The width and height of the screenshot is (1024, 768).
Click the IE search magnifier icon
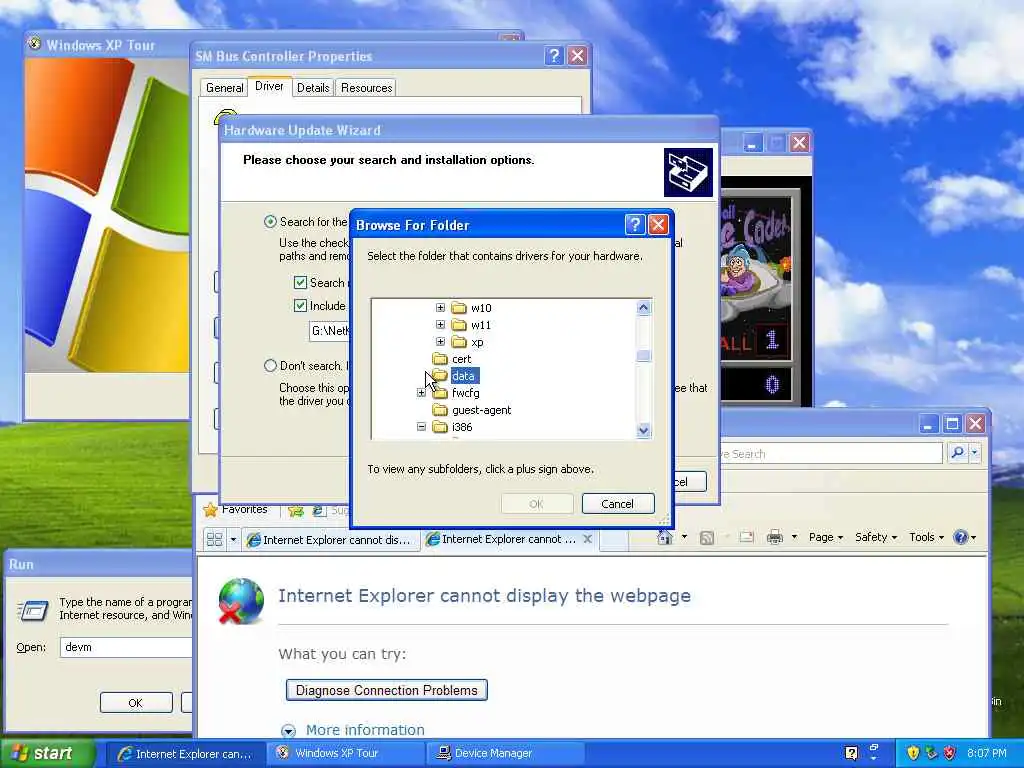957,452
